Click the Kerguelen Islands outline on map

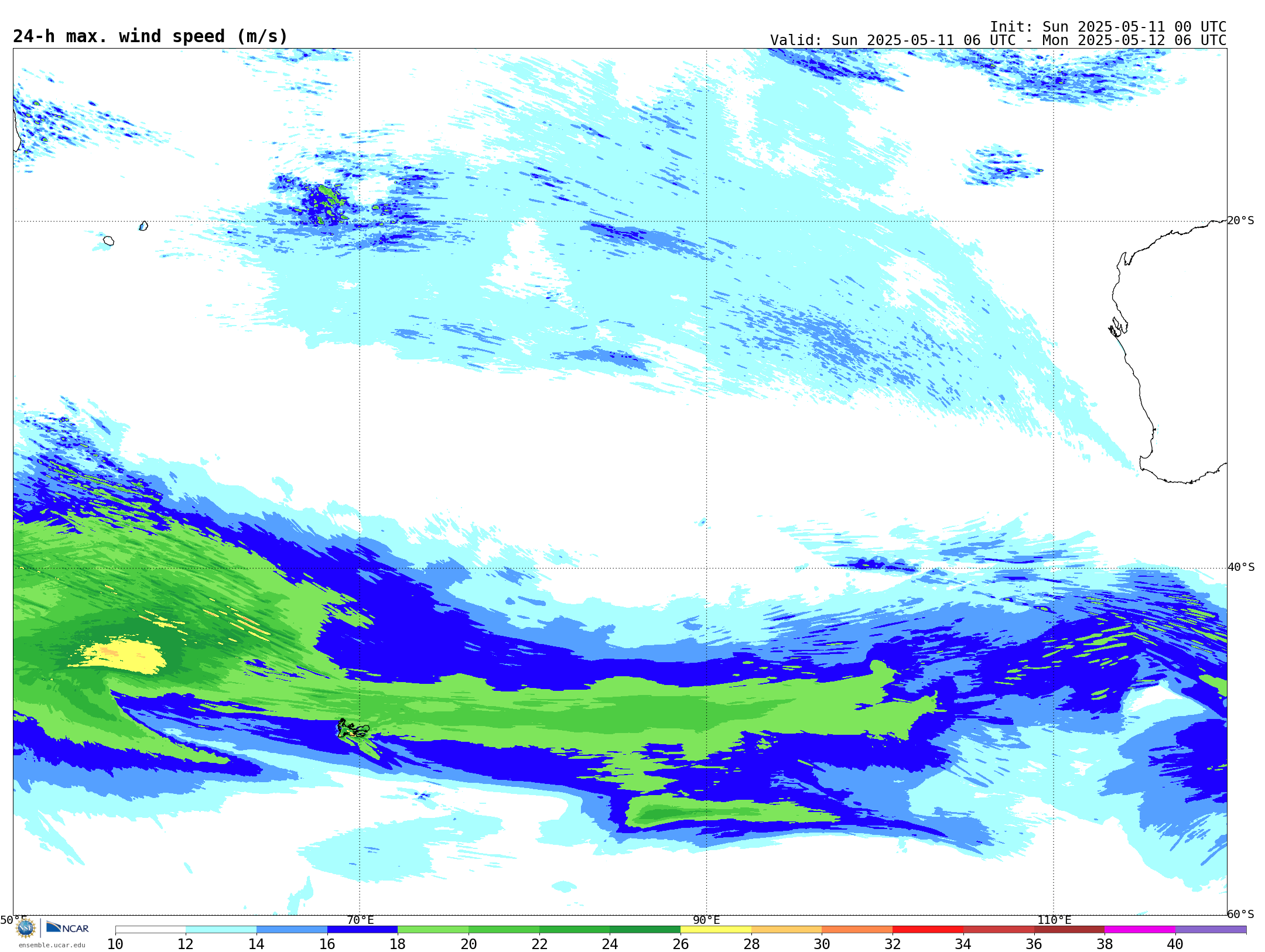coord(353,729)
